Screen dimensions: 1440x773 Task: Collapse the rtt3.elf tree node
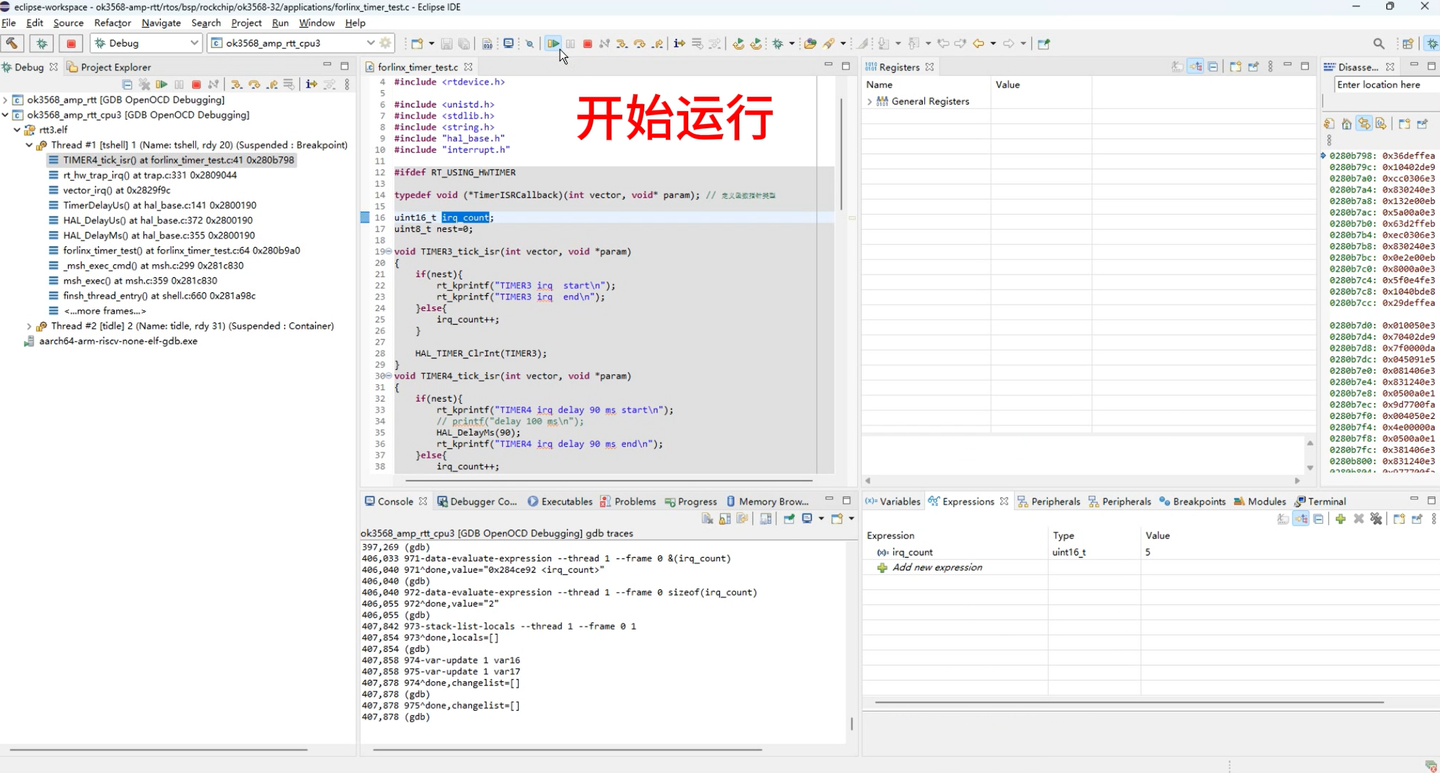pos(17,130)
